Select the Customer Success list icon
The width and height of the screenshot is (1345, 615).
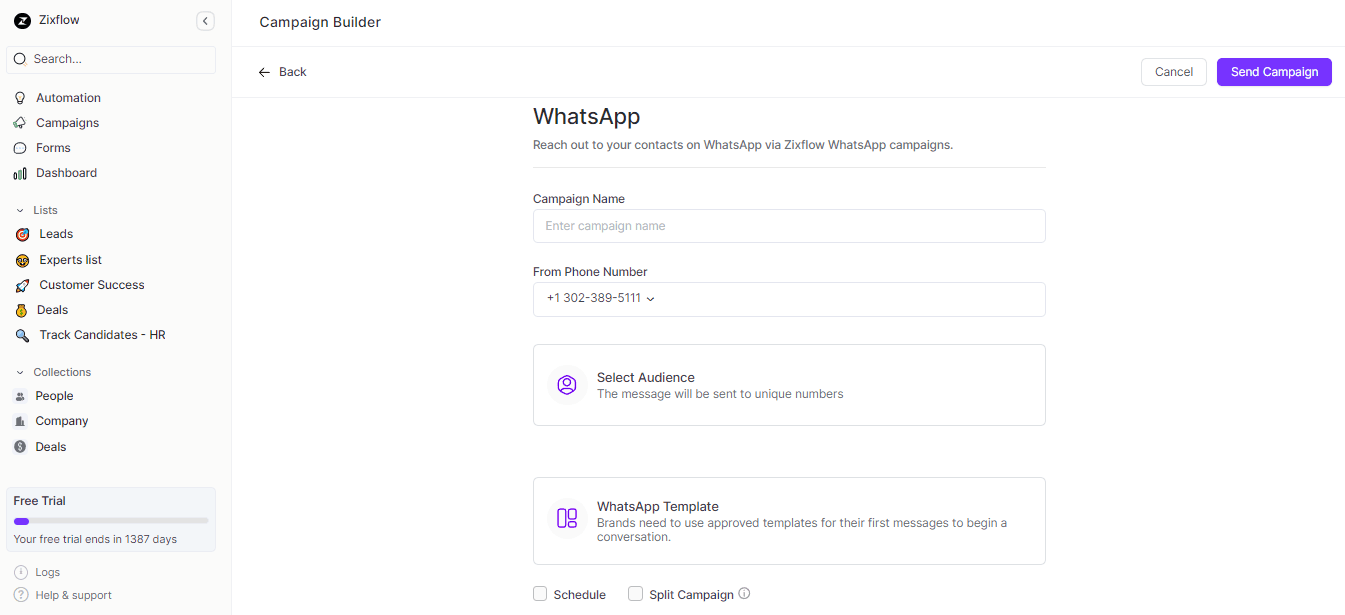point(21,284)
